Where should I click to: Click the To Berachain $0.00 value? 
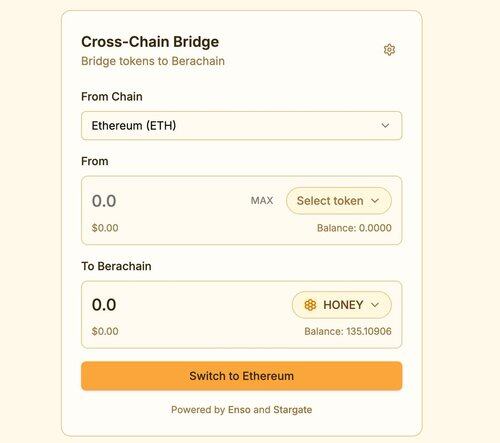(105, 331)
